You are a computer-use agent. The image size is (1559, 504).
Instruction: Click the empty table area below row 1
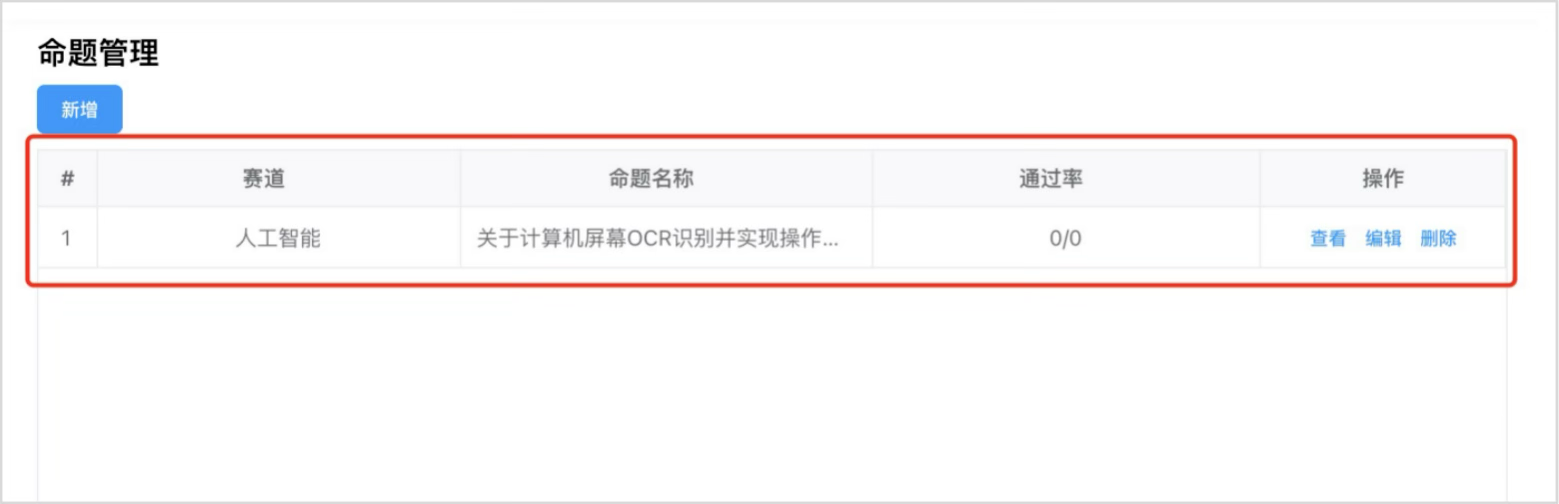[x=772, y=390]
